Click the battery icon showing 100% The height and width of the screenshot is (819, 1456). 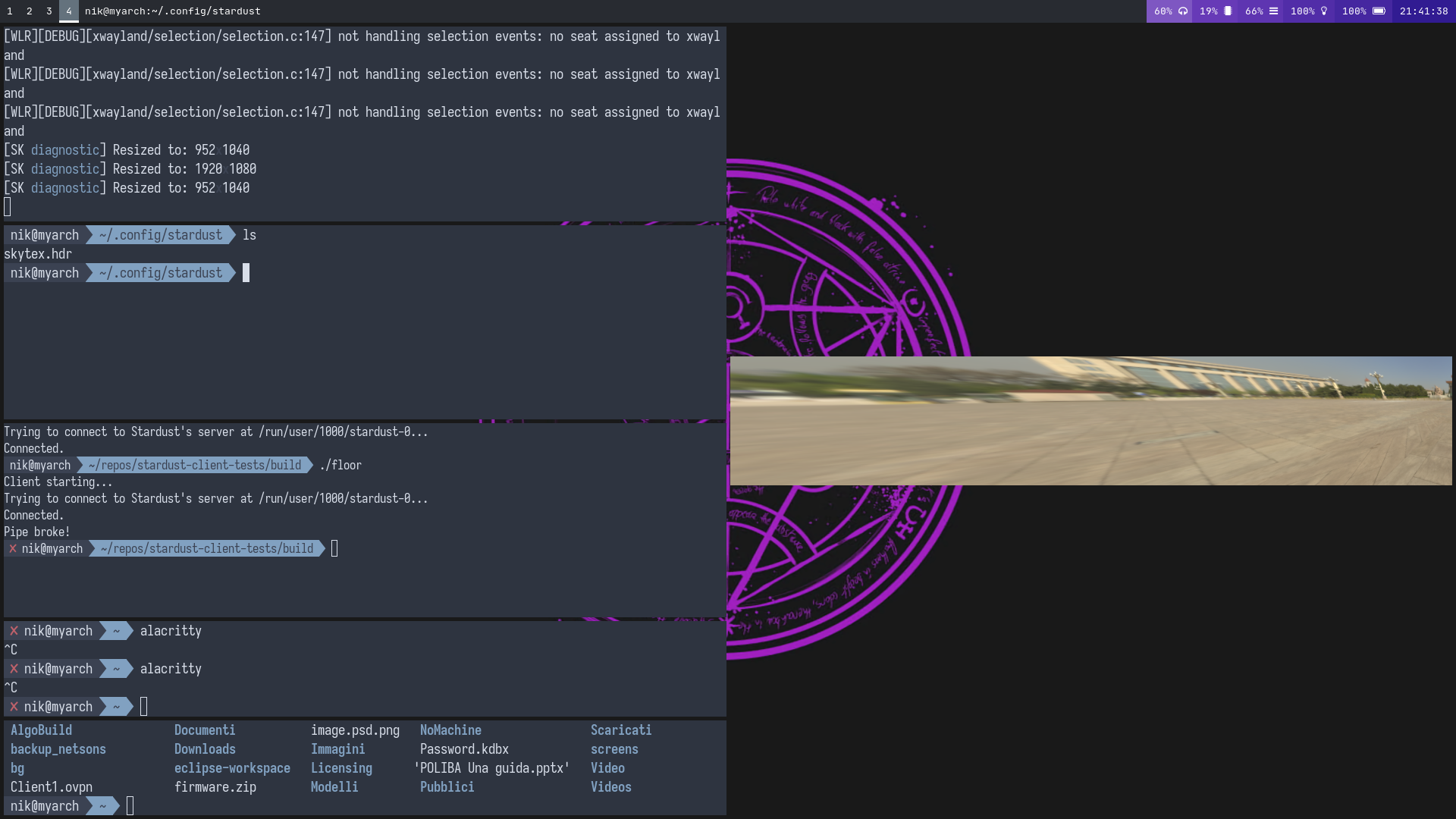coord(1379,11)
